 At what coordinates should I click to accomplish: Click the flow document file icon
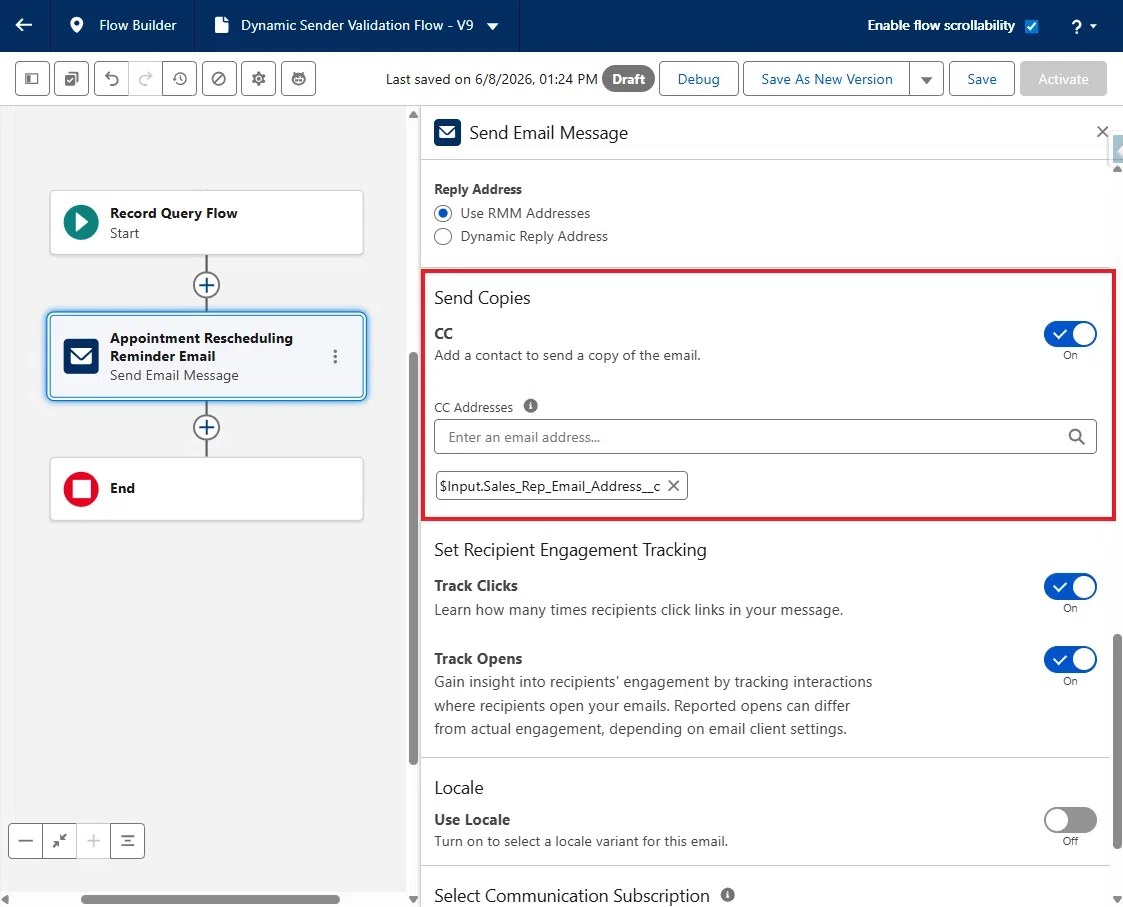point(221,25)
